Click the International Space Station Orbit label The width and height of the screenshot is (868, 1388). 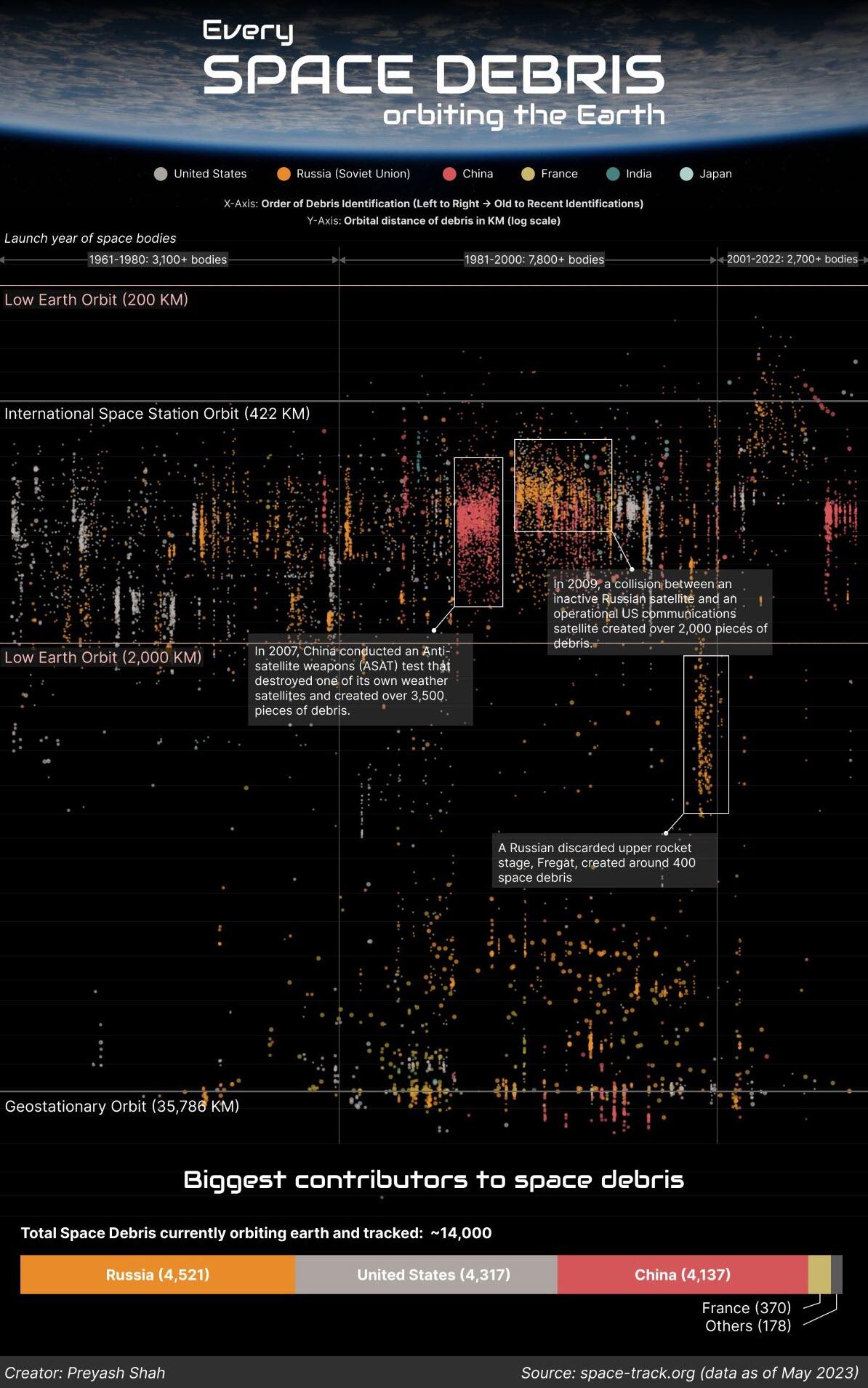157,414
